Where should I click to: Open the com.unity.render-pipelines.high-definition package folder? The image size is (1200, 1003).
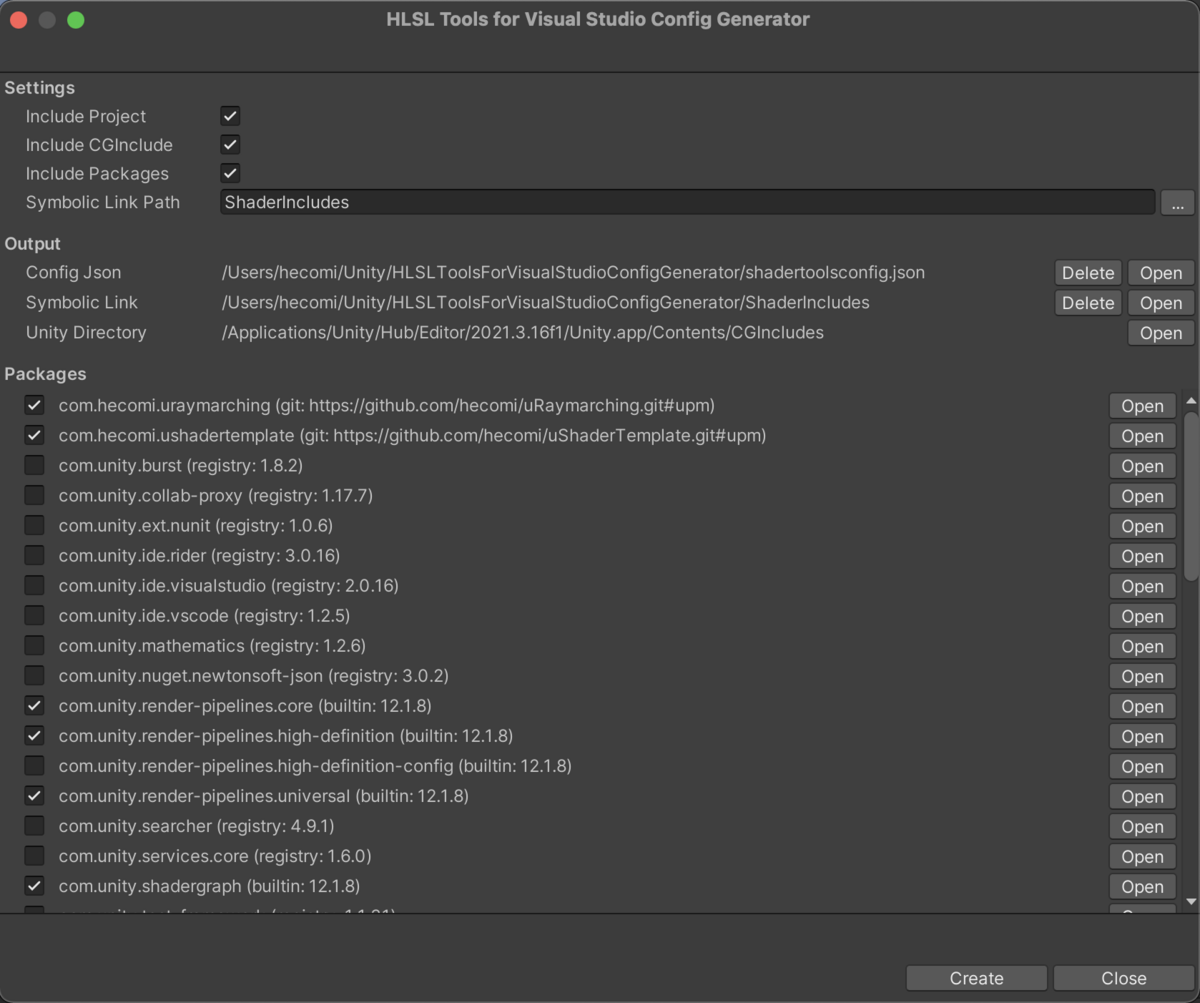[1142, 736]
